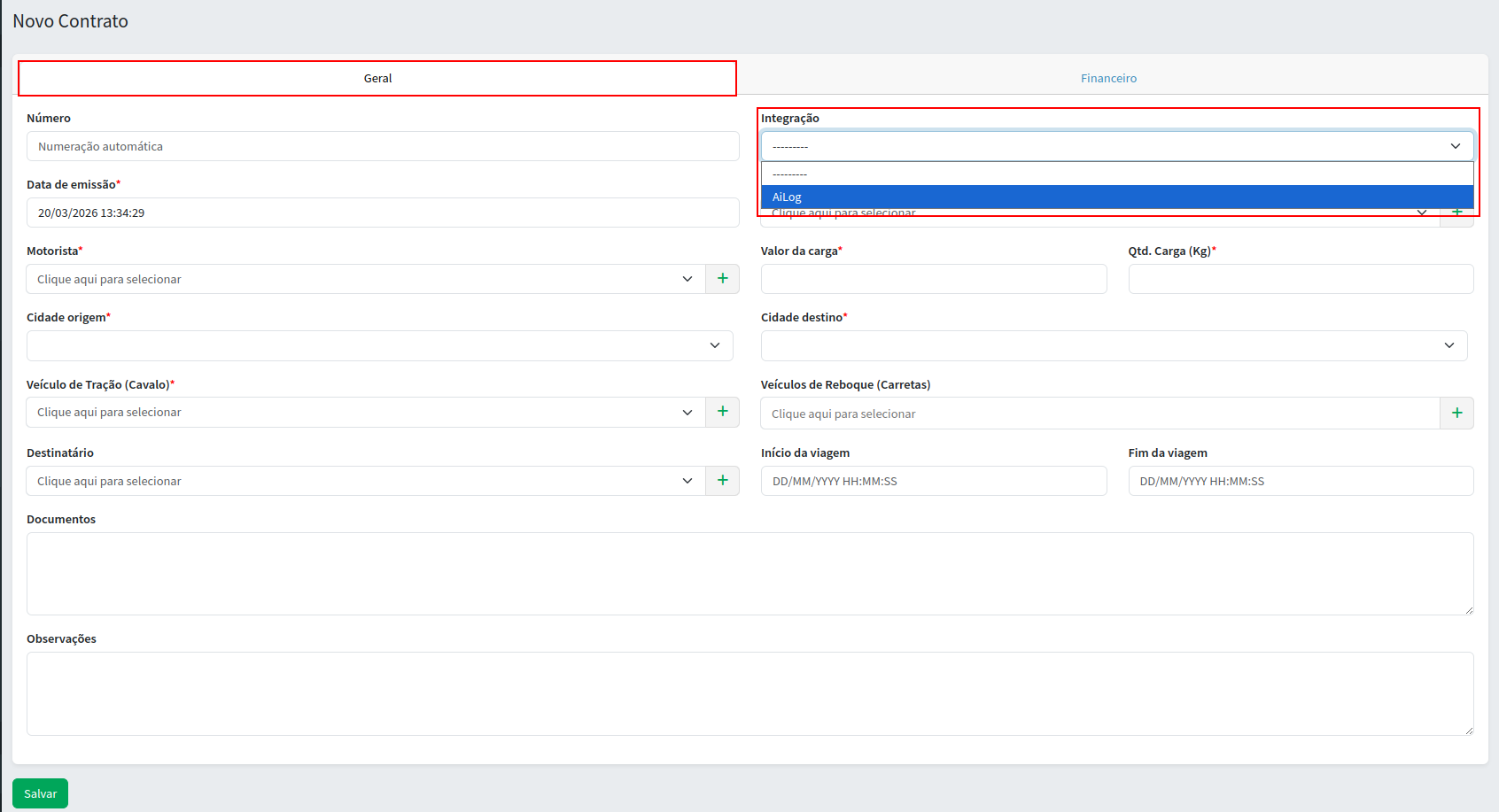Click the Início da viagem date field
This screenshot has width=1499, height=812.
coord(933,481)
